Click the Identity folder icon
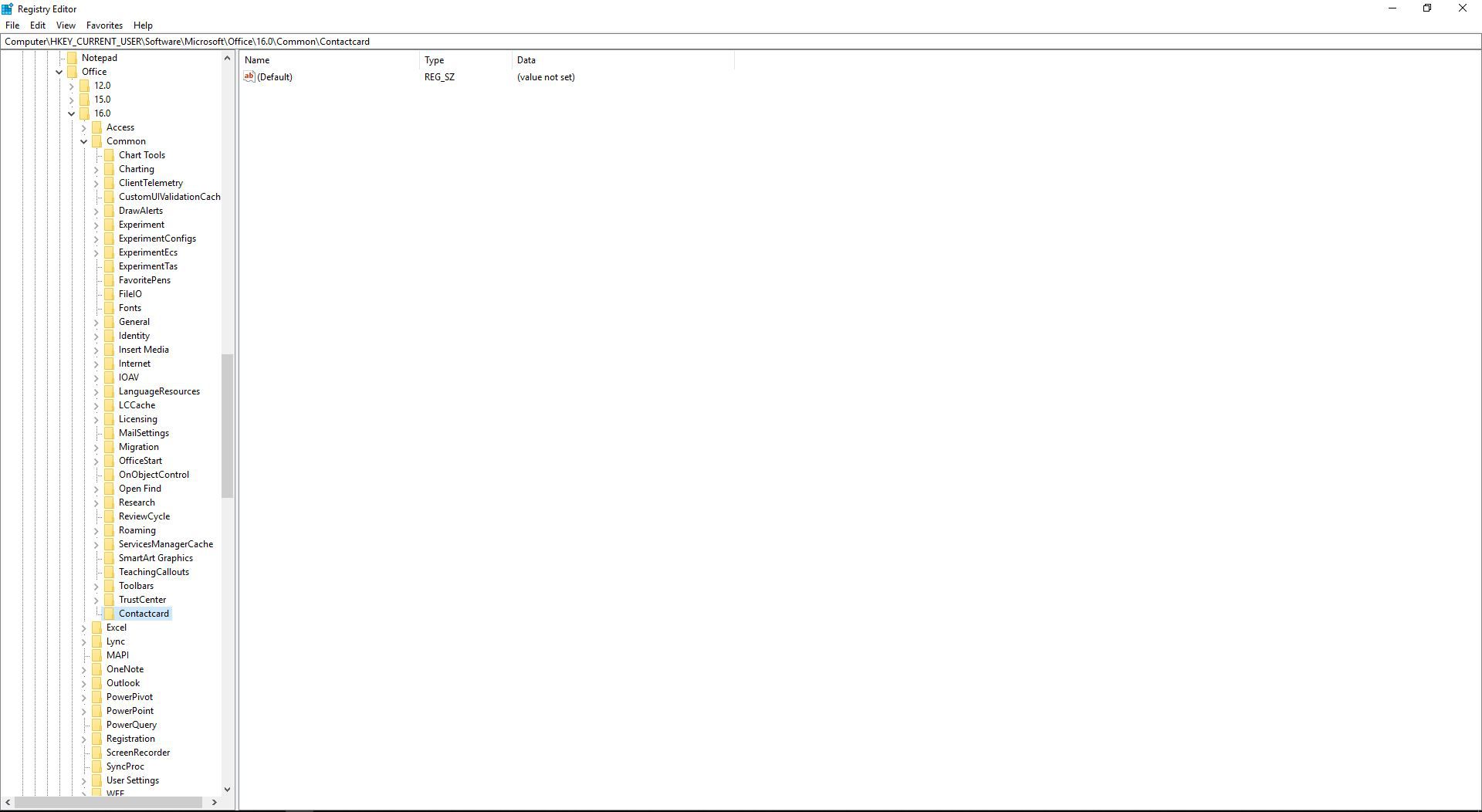 109,336
